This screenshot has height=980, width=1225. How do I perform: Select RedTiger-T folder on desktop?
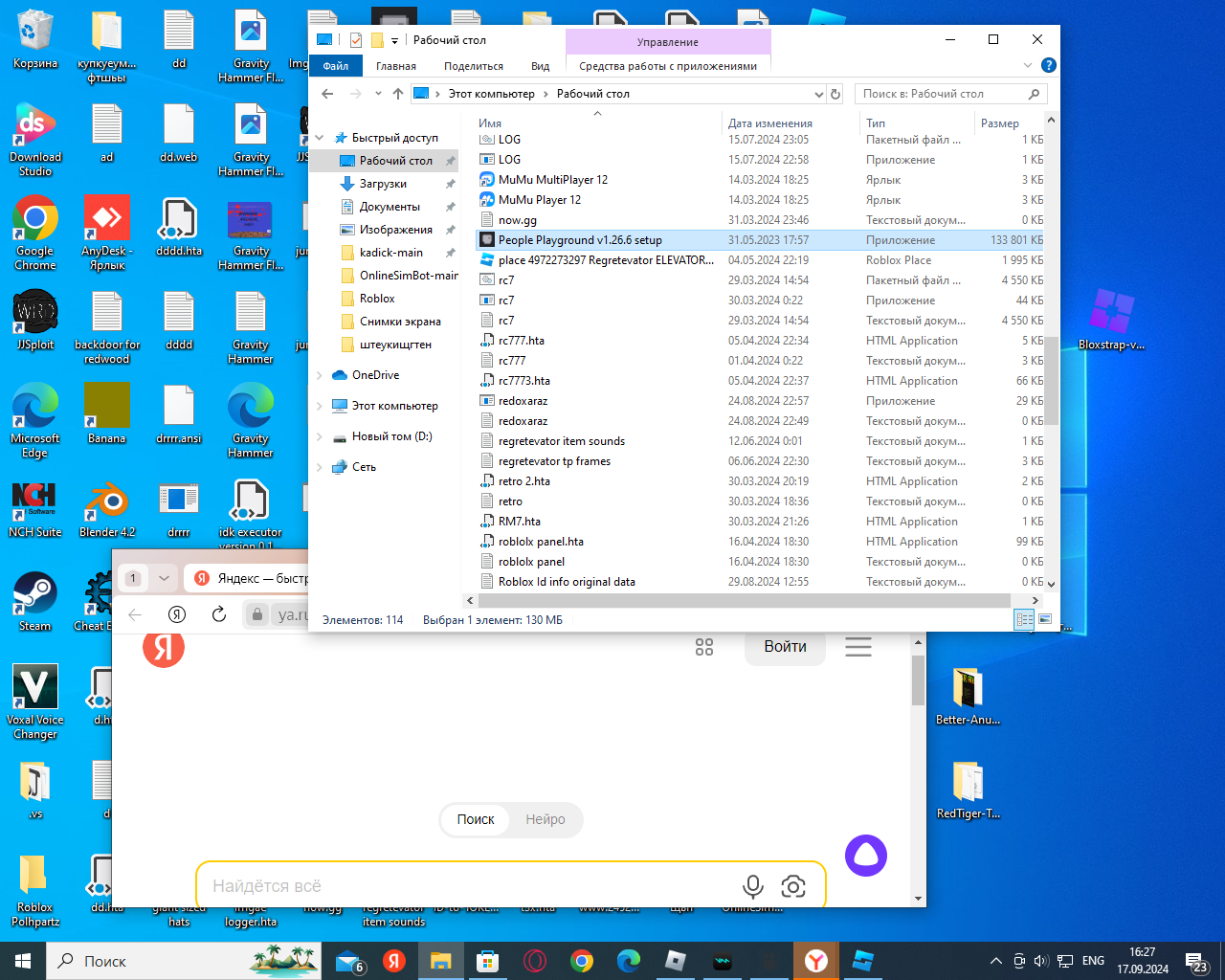coord(968,790)
